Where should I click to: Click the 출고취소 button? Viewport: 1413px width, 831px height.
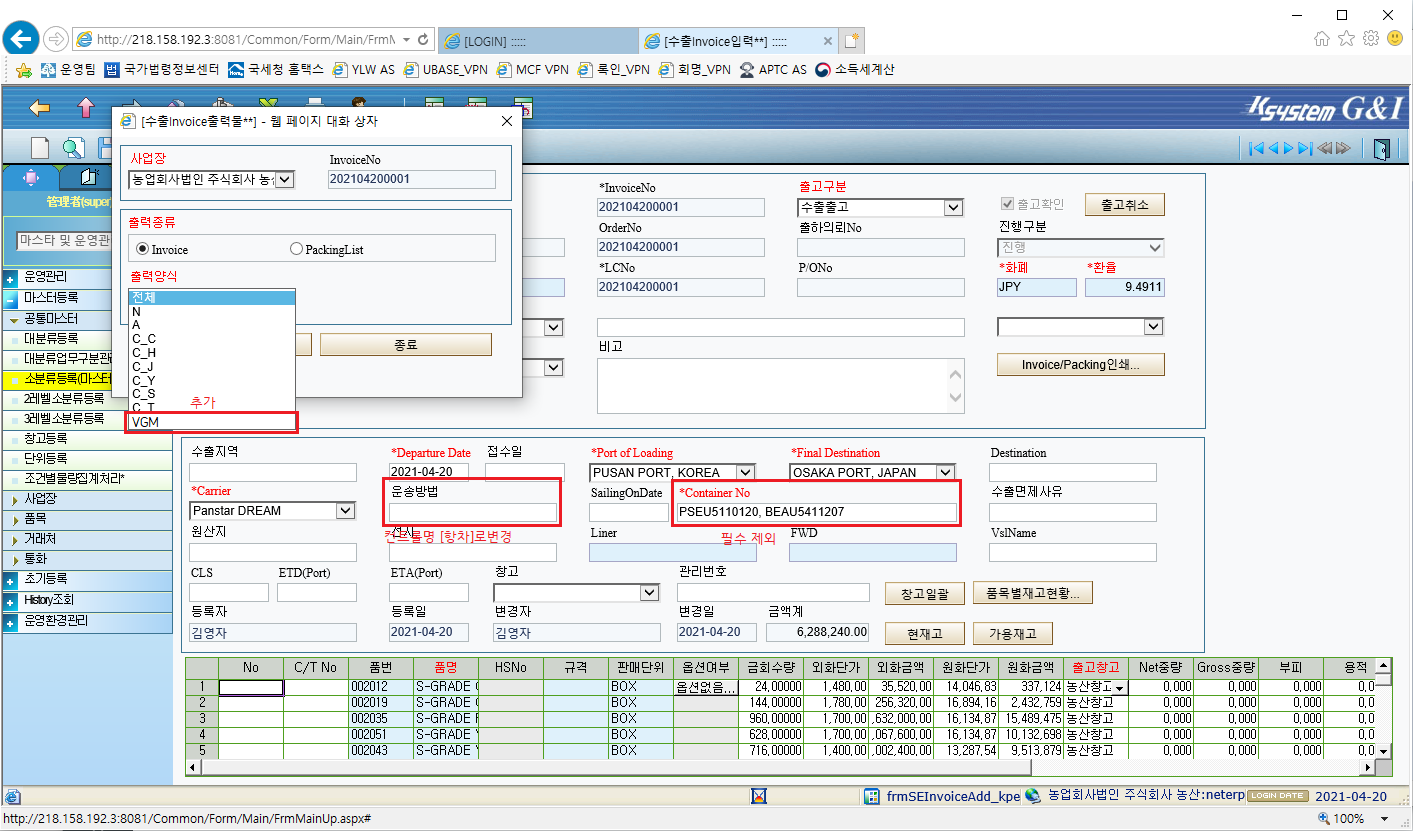pos(1125,205)
